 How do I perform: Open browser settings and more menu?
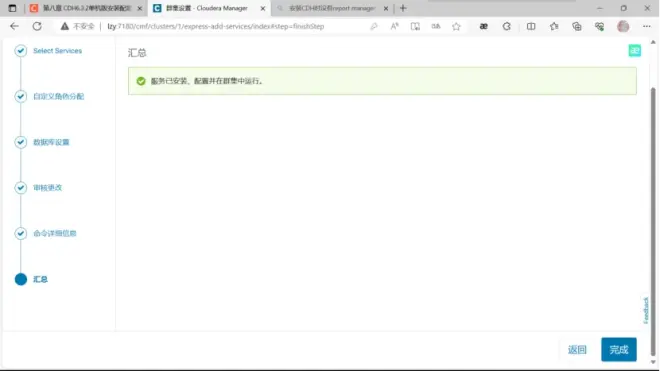[647, 27]
